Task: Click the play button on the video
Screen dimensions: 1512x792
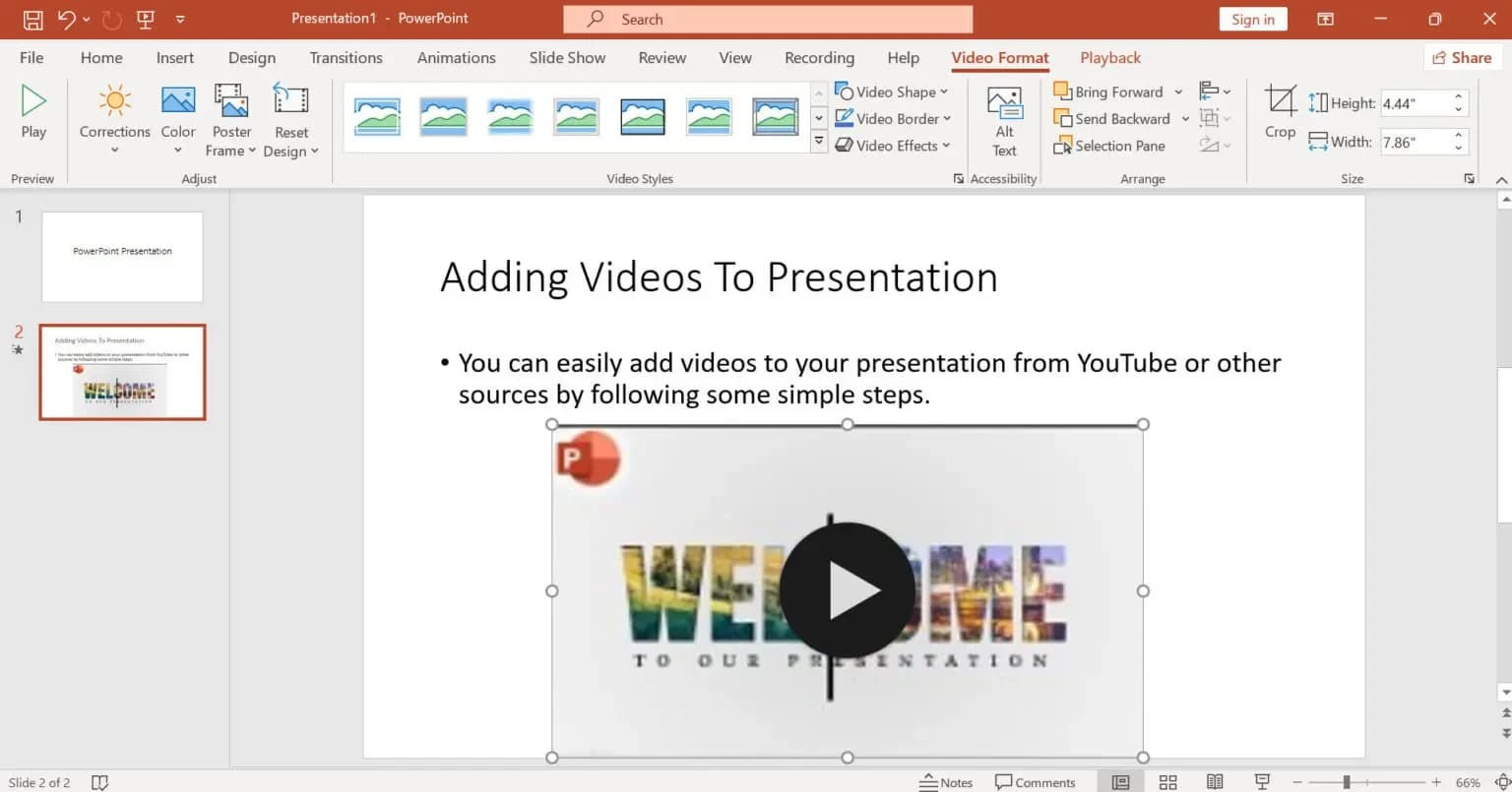Action: coord(847,590)
